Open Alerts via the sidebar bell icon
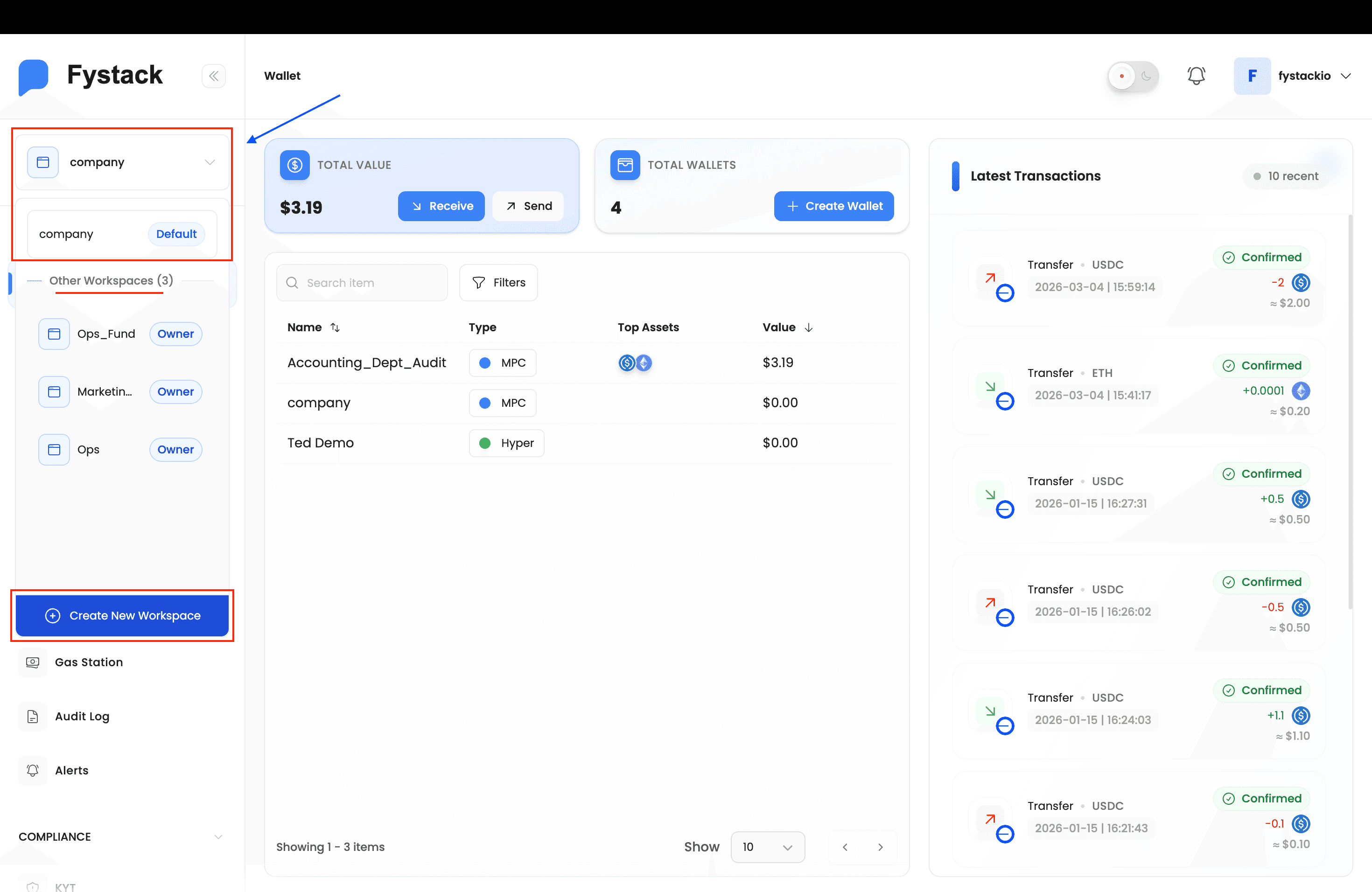The height and width of the screenshot is (892, 1372). pyautogui.click(x=32, y=770)
